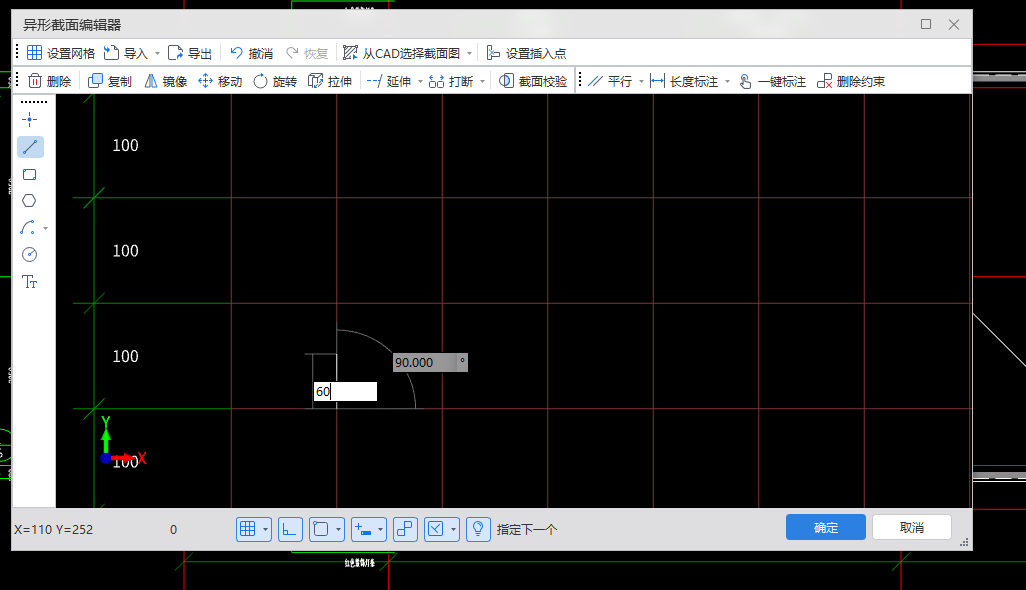Expand the 长度标注 dropdown arrow

(727, 82)
